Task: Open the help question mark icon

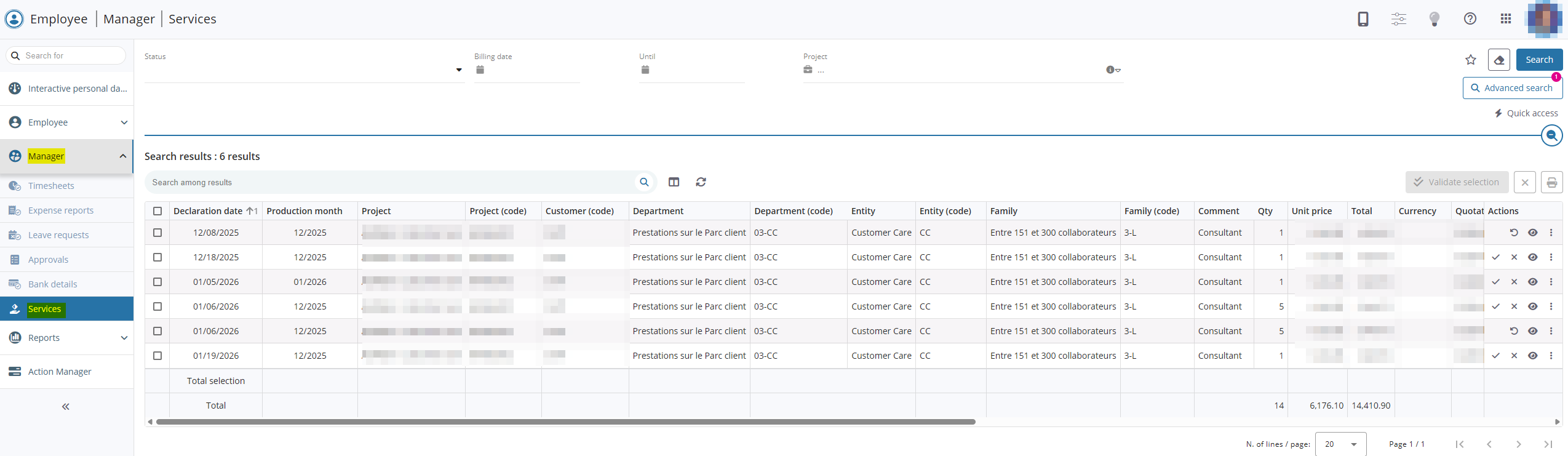Action: coord(1470,19)
